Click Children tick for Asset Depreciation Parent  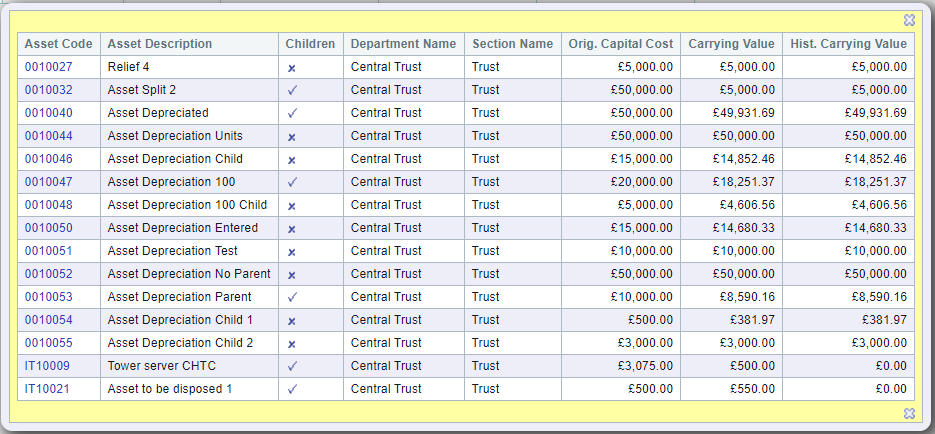coord(292,297)
